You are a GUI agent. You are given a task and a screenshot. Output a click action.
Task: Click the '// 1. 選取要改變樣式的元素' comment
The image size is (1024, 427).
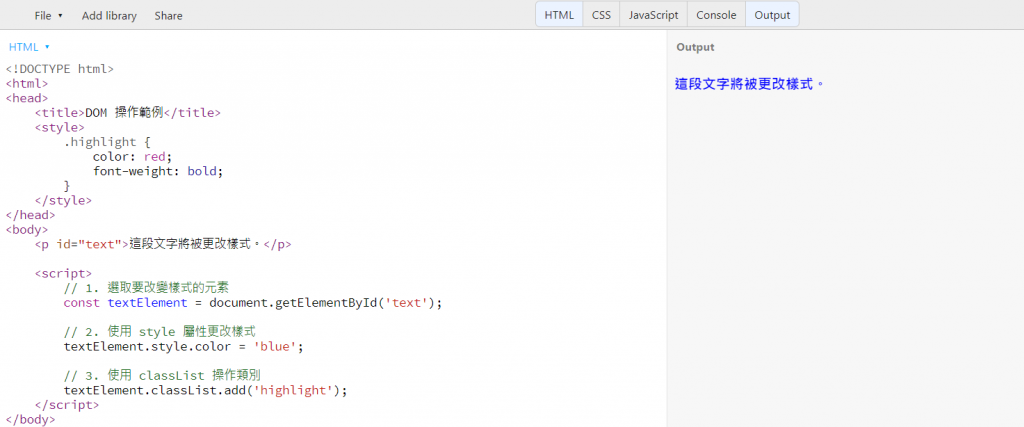point(146,288)
